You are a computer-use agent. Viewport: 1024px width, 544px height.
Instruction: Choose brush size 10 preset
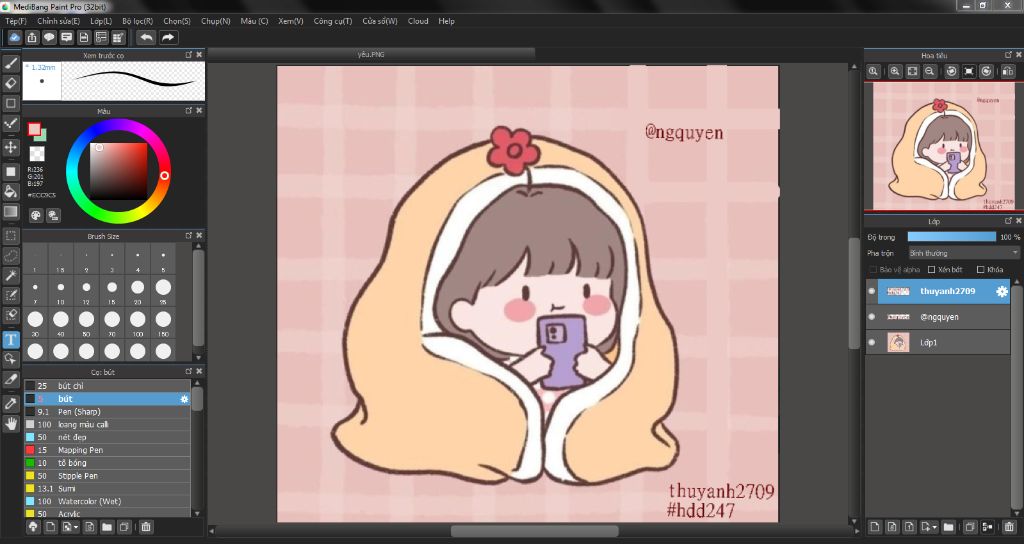tap(61, 291)
